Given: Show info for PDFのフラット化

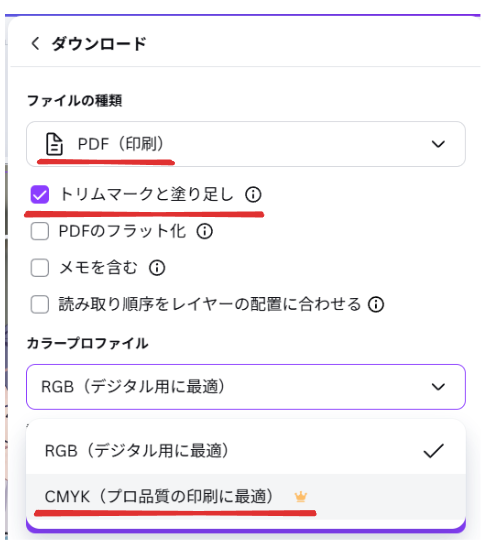Looking at the screenshot, I should (204, 231).
